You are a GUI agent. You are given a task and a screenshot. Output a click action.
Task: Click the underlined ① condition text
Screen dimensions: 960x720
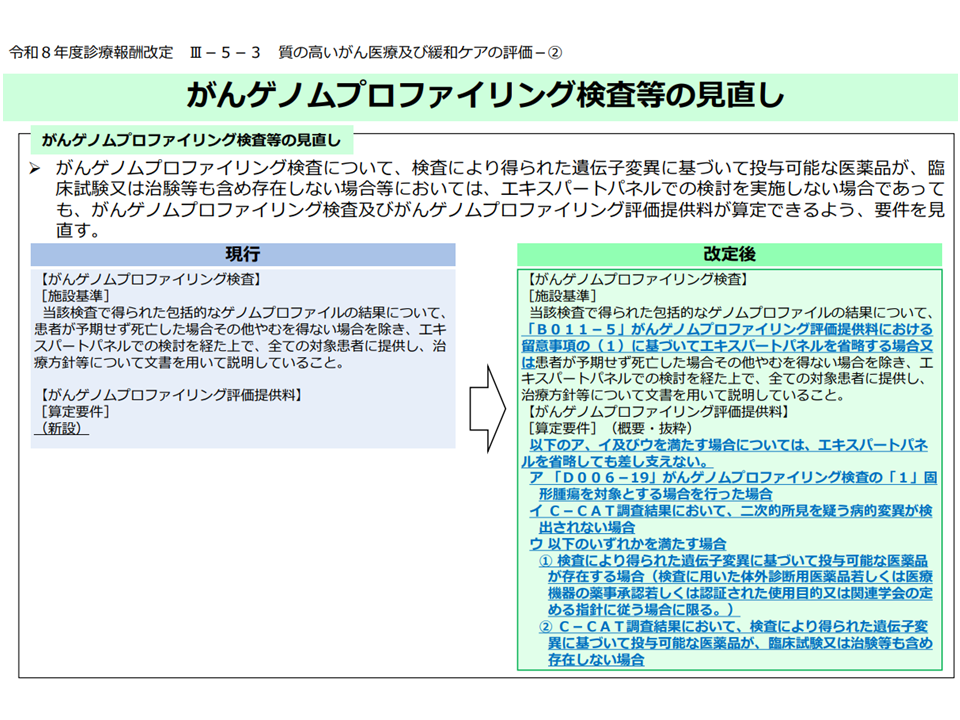[x=735, y=560]
